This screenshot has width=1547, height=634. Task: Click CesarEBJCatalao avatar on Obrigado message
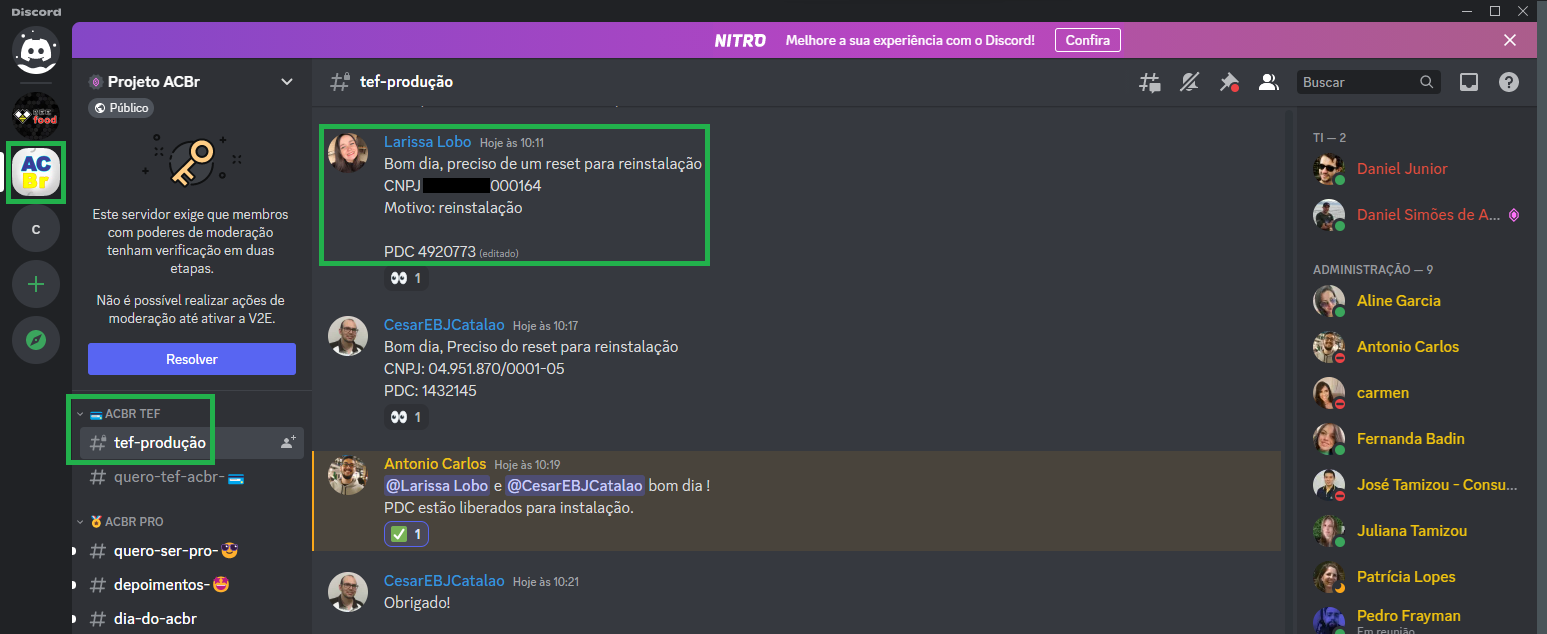click(x=348, y=592)
